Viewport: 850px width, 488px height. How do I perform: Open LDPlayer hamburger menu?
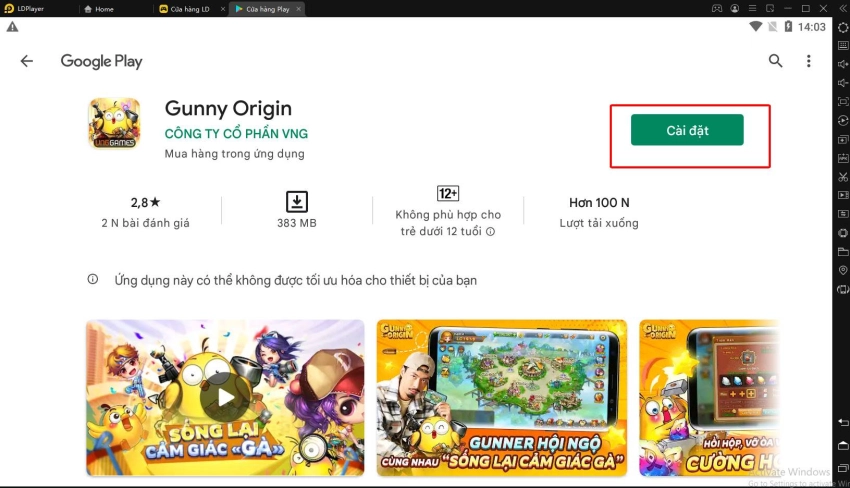point(752,9)
